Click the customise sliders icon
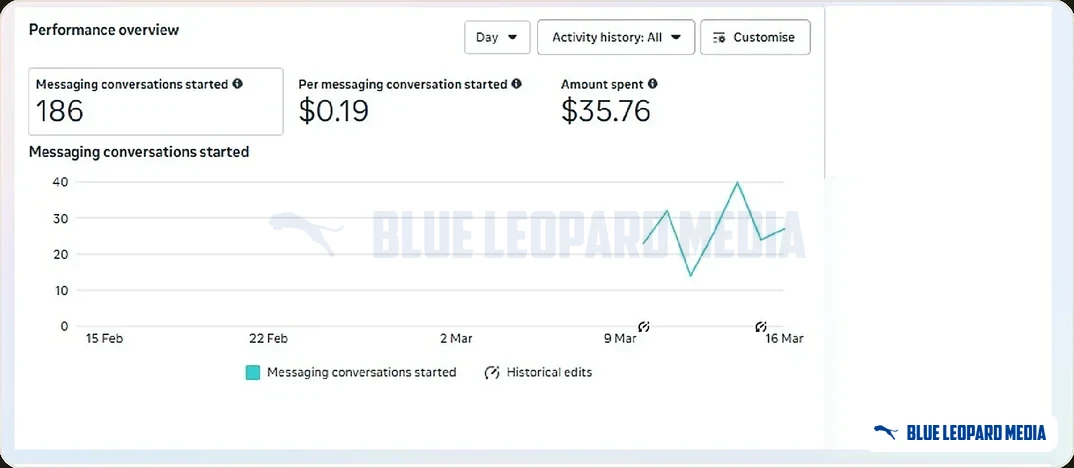The image size is (1074, 468). (x=719, y=38)
